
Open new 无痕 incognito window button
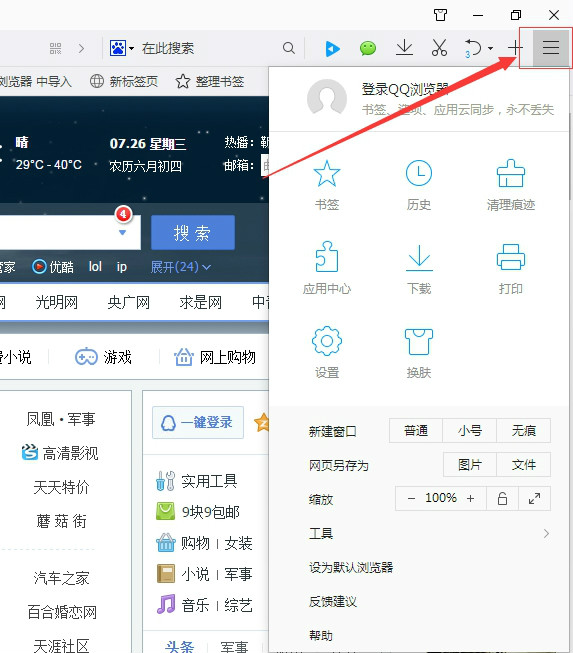pyautogui.click(x=523, y=430)
